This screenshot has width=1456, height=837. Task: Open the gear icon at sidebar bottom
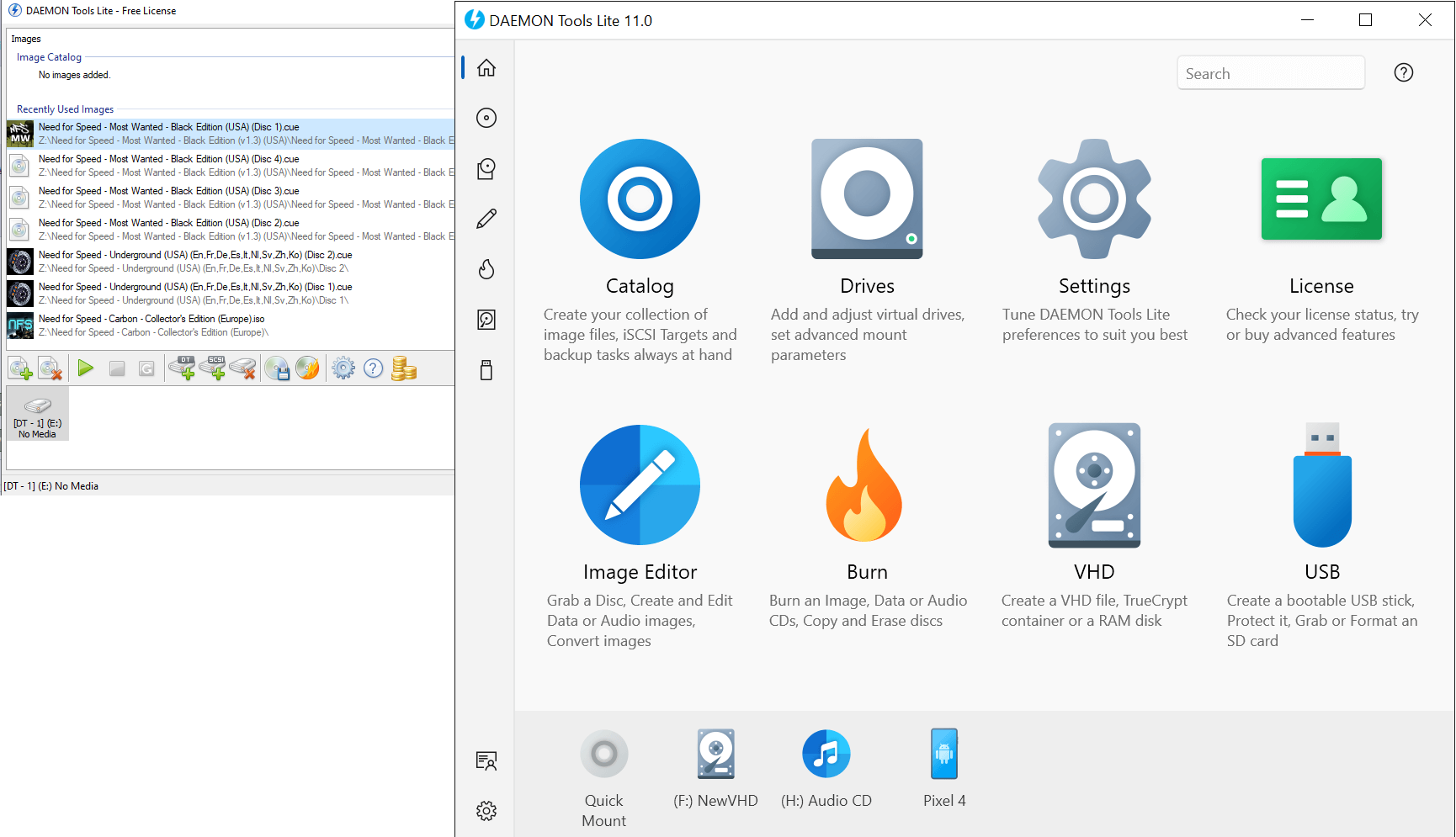click(486, 811)
